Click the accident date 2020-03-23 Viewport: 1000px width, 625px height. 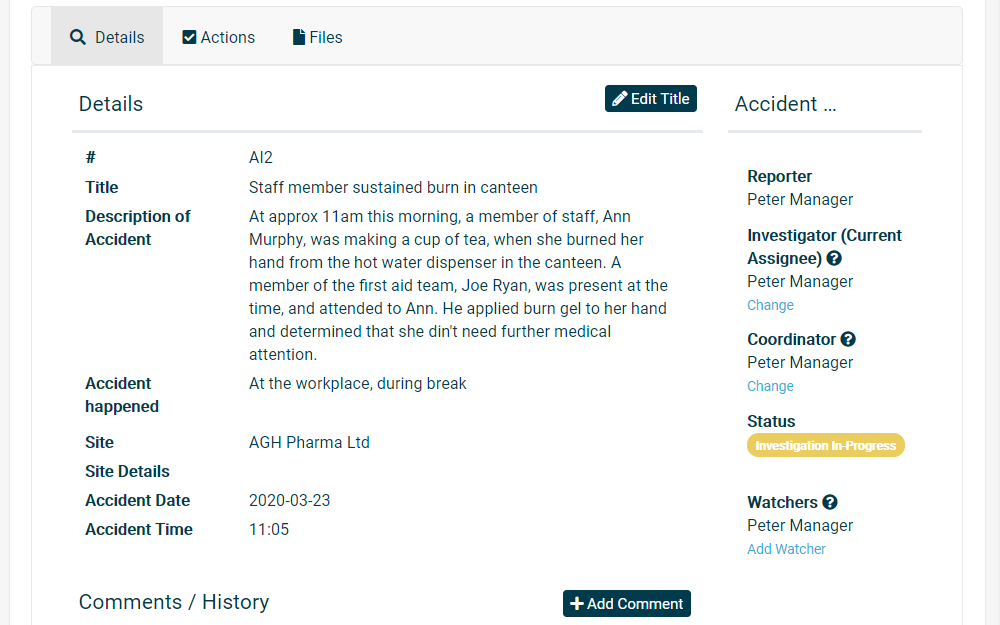290,501
